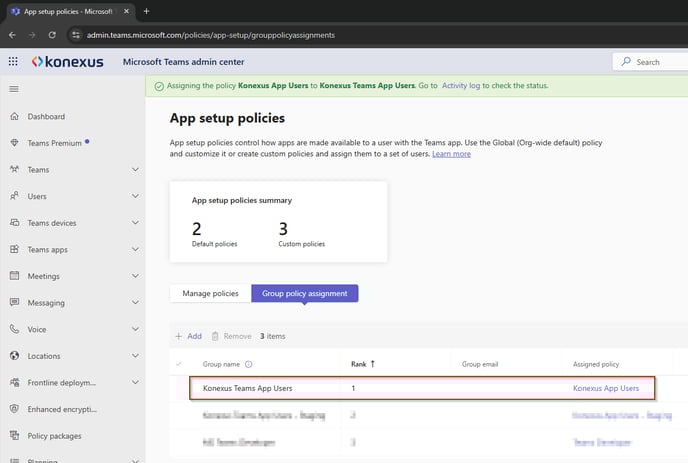Open the Dashboard menu item

pos(46,116)
